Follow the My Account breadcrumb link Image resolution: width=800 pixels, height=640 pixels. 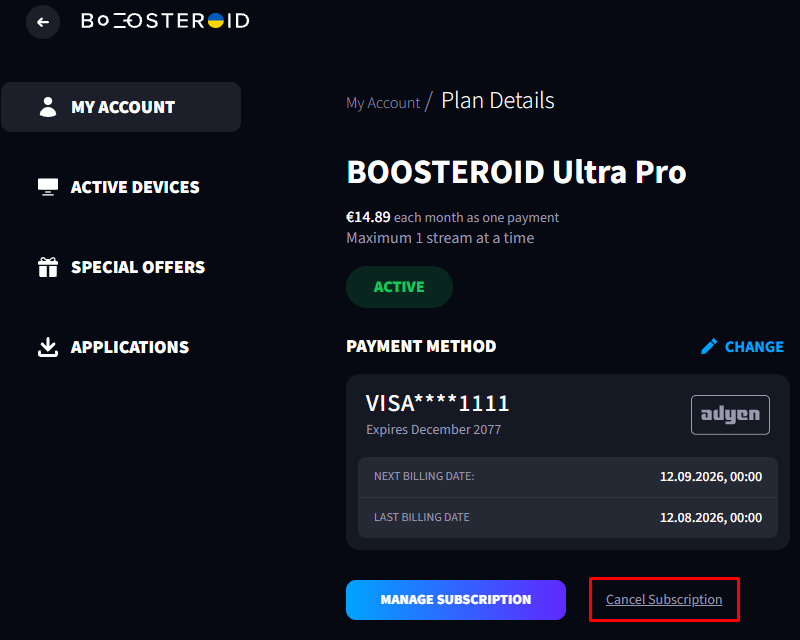pos(383,103)
